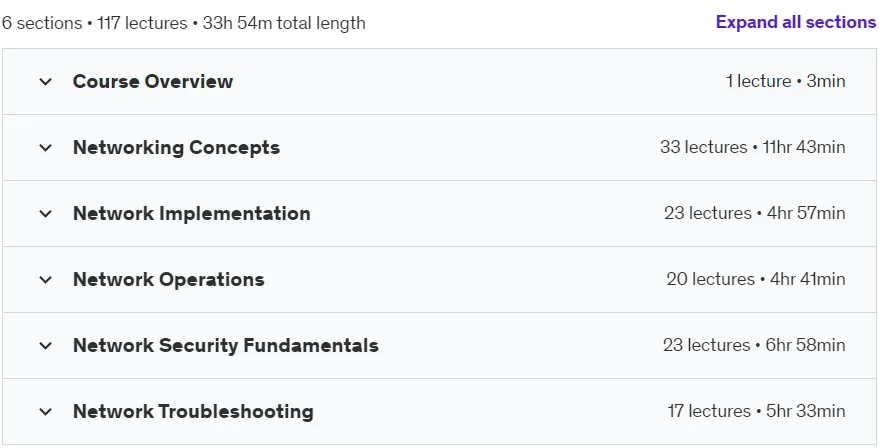Expand all sections of the course
The height and width of the screenshot is (448, 879).
[795, 22]
